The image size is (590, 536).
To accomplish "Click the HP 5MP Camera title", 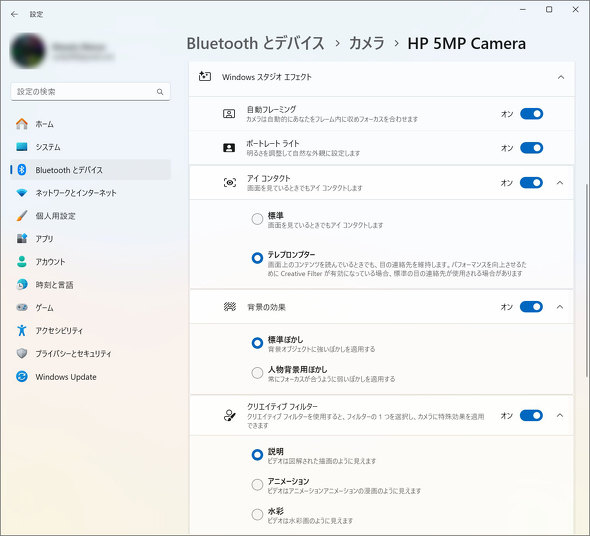I will 467,43.
